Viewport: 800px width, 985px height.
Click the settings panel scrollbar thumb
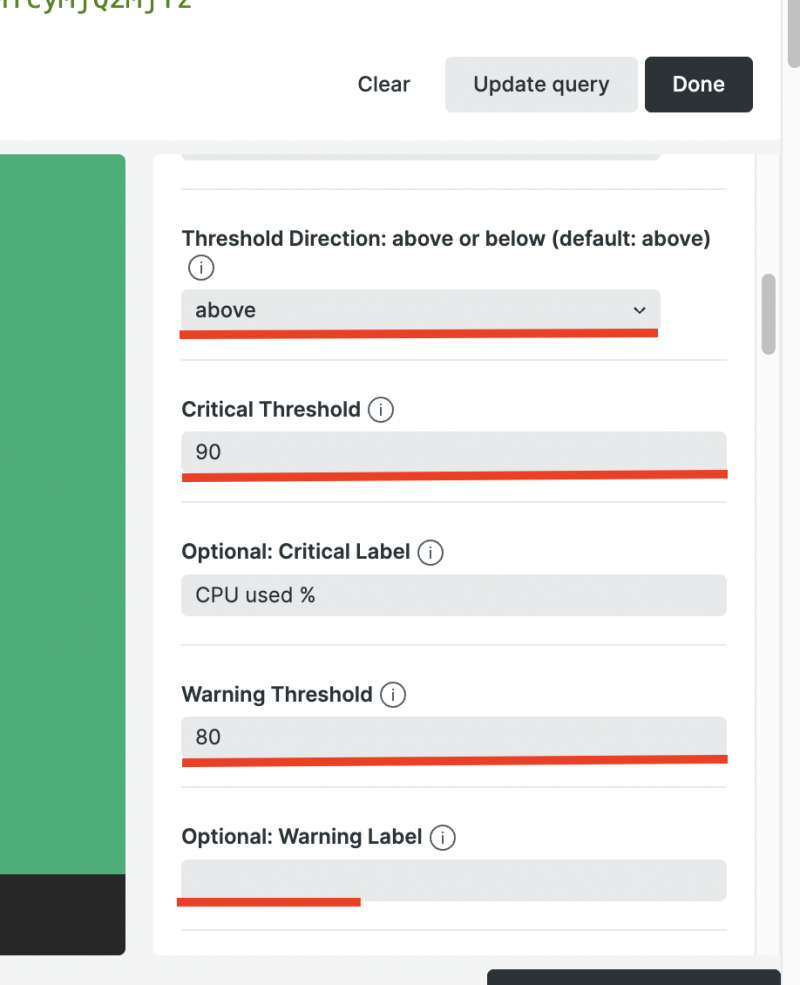769,314
